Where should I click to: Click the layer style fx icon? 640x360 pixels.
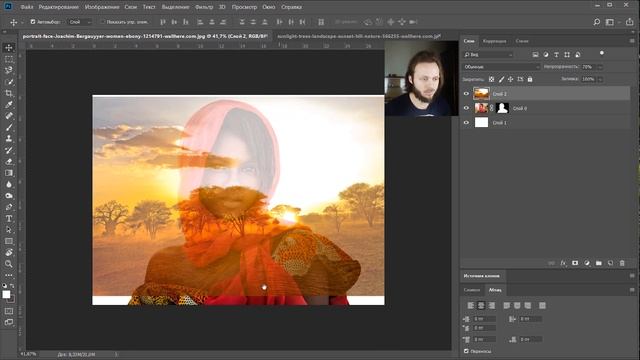coord(563,263)
